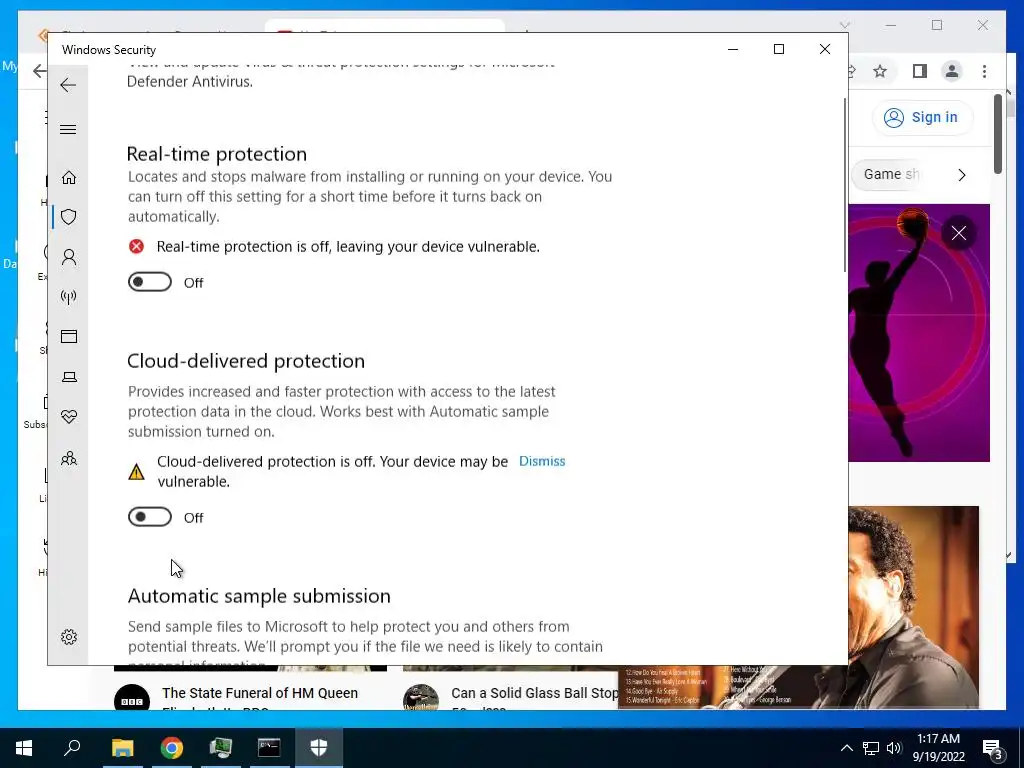Expand more category chips with right arrow
Viewport: 1024px width, 768px height.
(x=961, y=175)
